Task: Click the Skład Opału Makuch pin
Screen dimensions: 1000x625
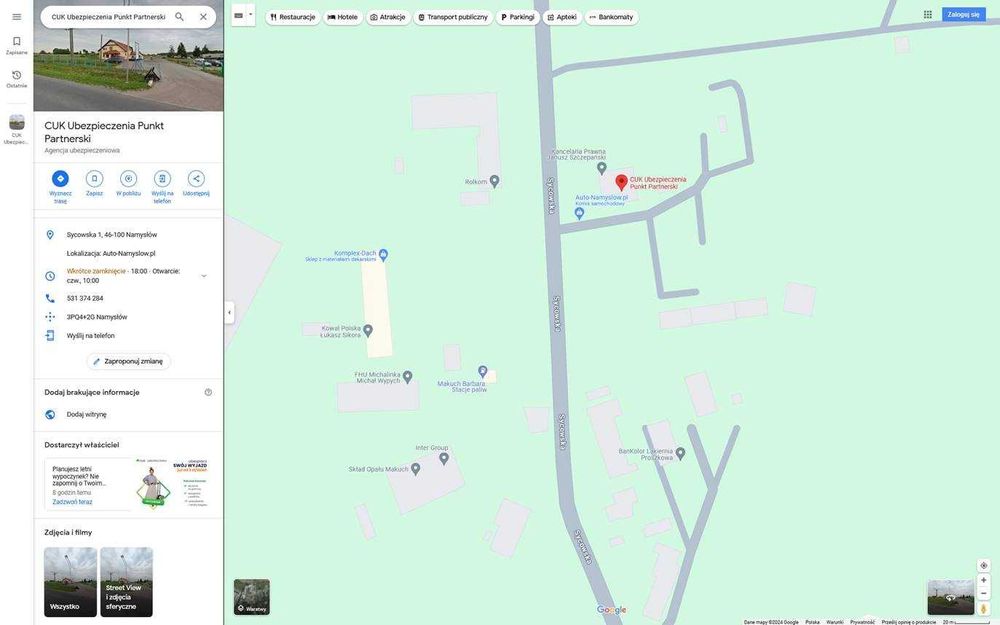Action: coord(415,469)
